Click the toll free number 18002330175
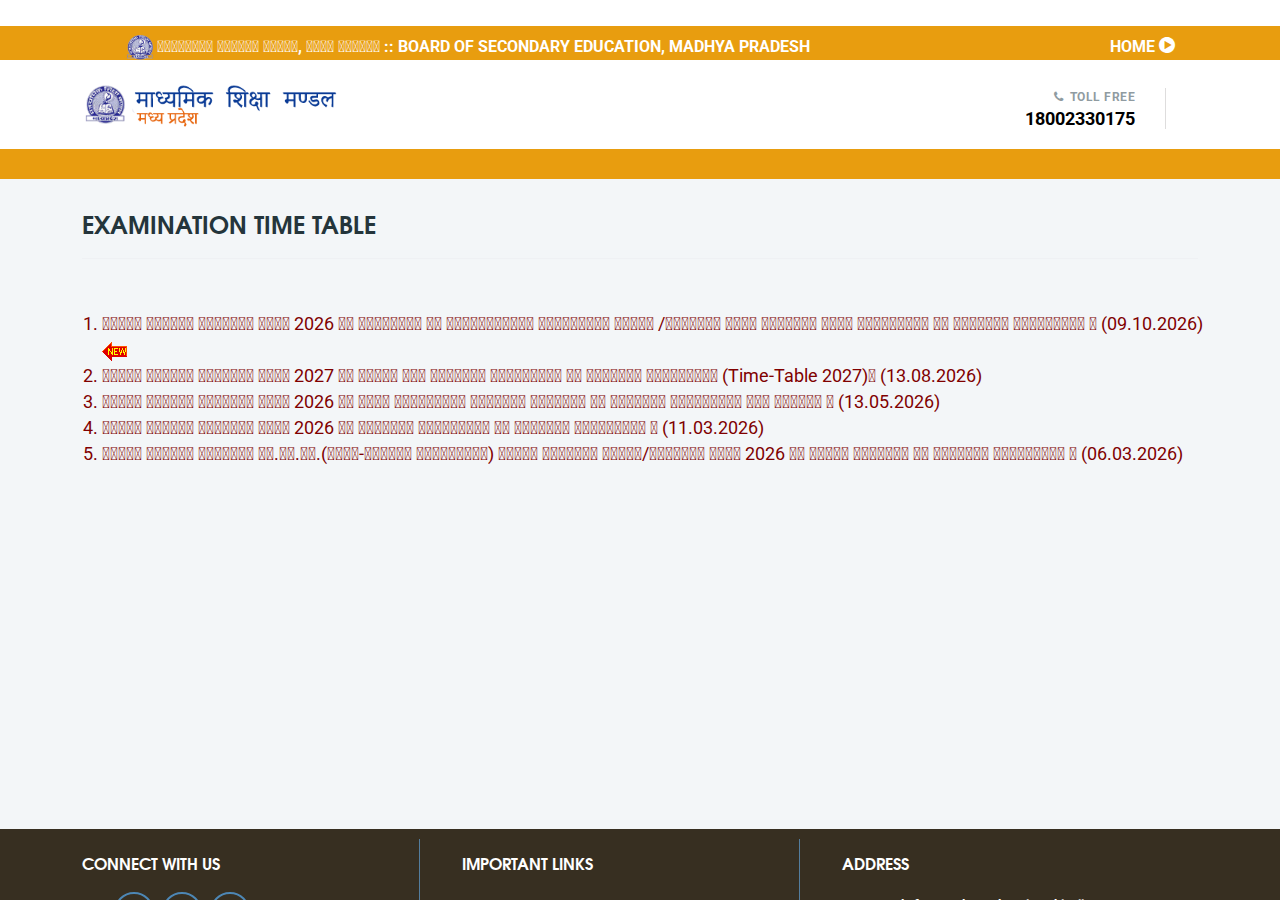 click(1080, 119)
